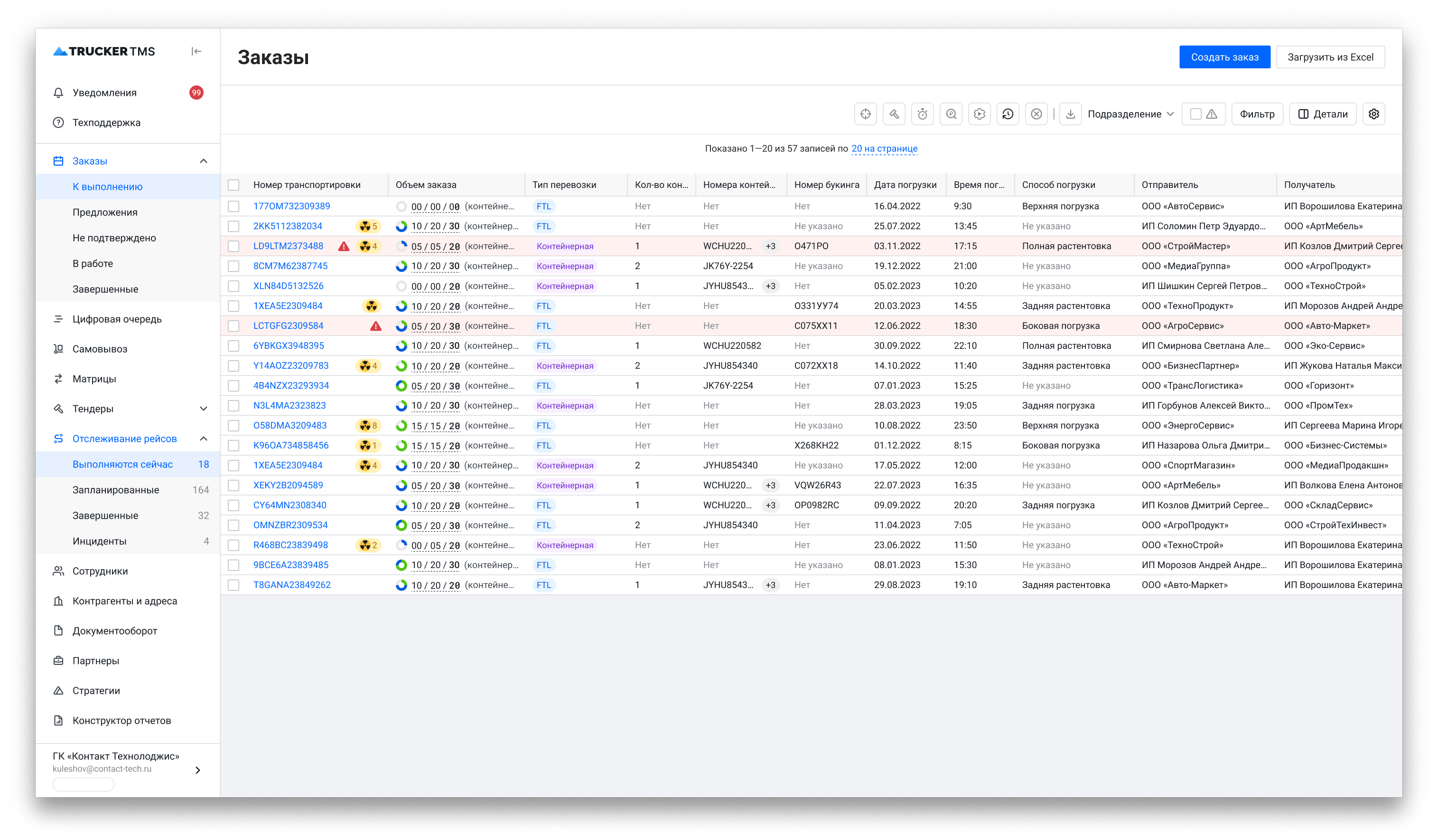Click the Создать заказ button
The width and height of the screenshot is (1438, 840).
pos(1224,57)
